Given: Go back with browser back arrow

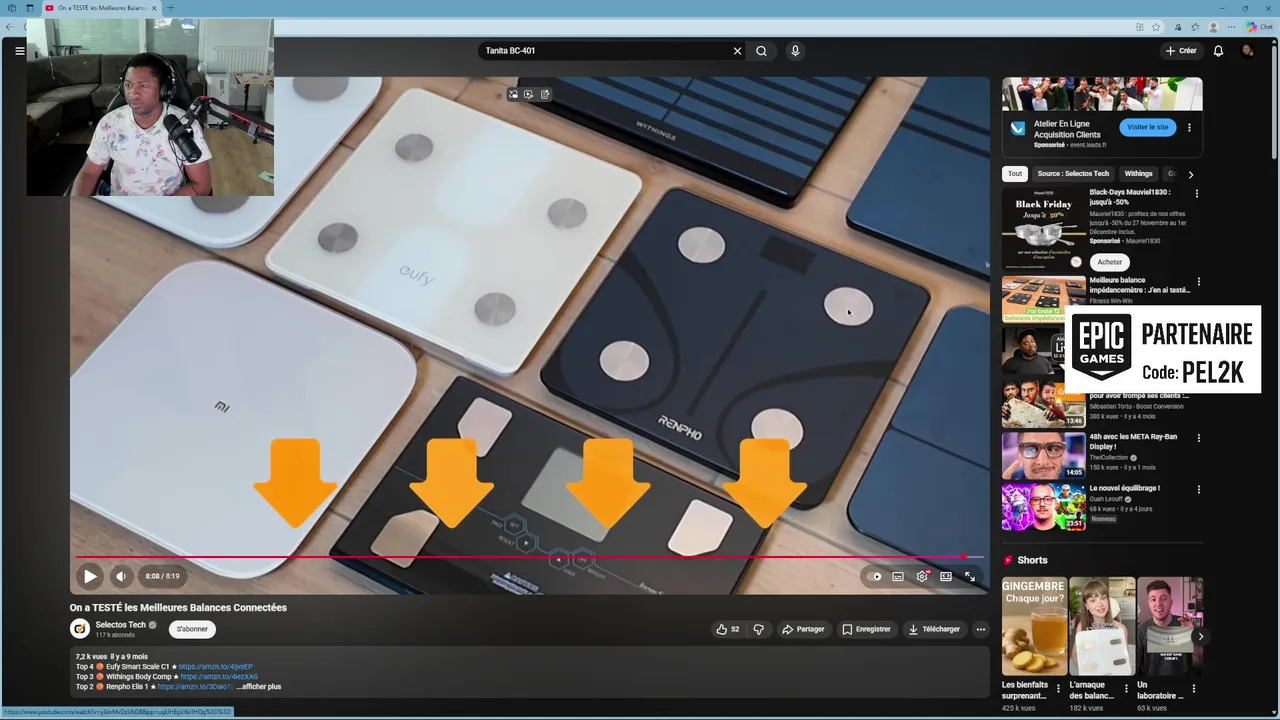Looking at the screenshot, I should (8, 27).
